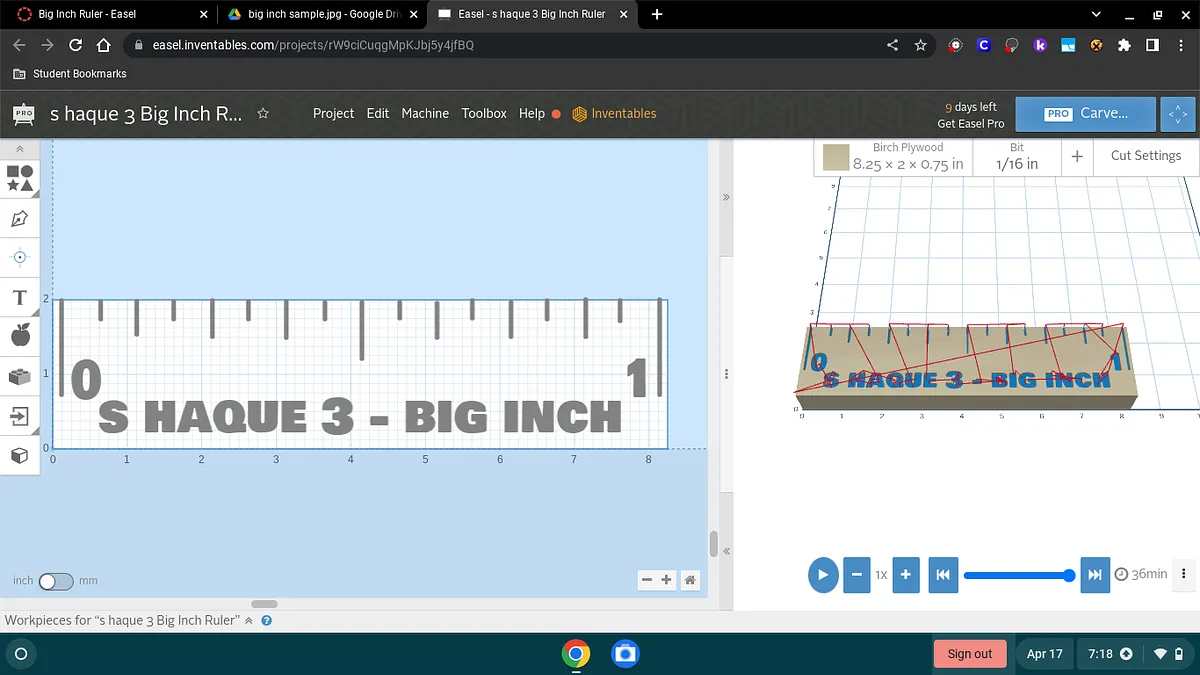Viewport: 1200px width, 675px height.
Task: Open the Import tool with arrow icon
Action: pos(20,415)
